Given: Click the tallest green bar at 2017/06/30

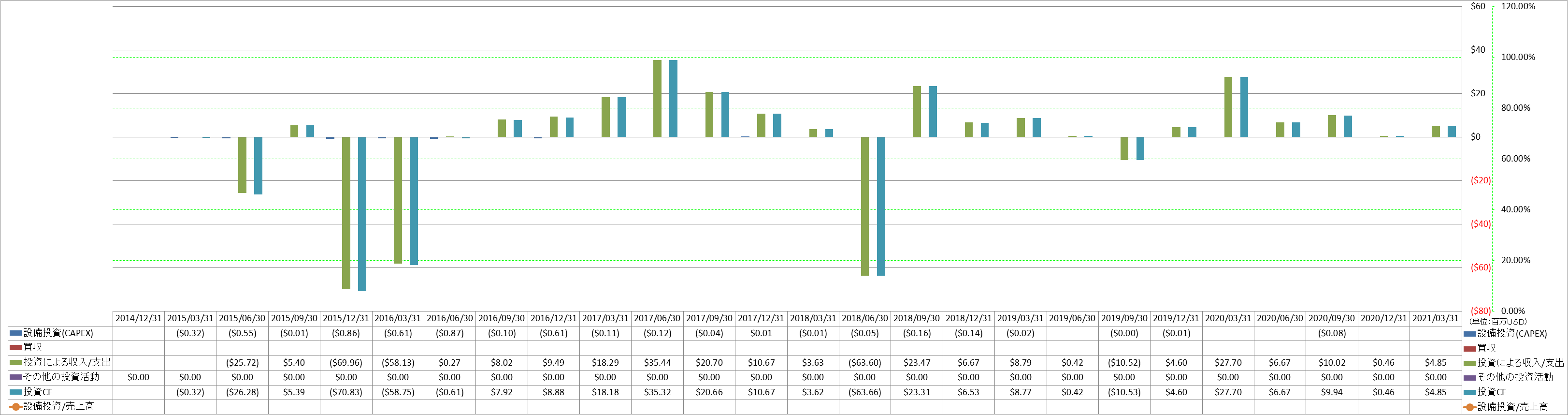Looking at the screenshot, I should tap(657, 99).
